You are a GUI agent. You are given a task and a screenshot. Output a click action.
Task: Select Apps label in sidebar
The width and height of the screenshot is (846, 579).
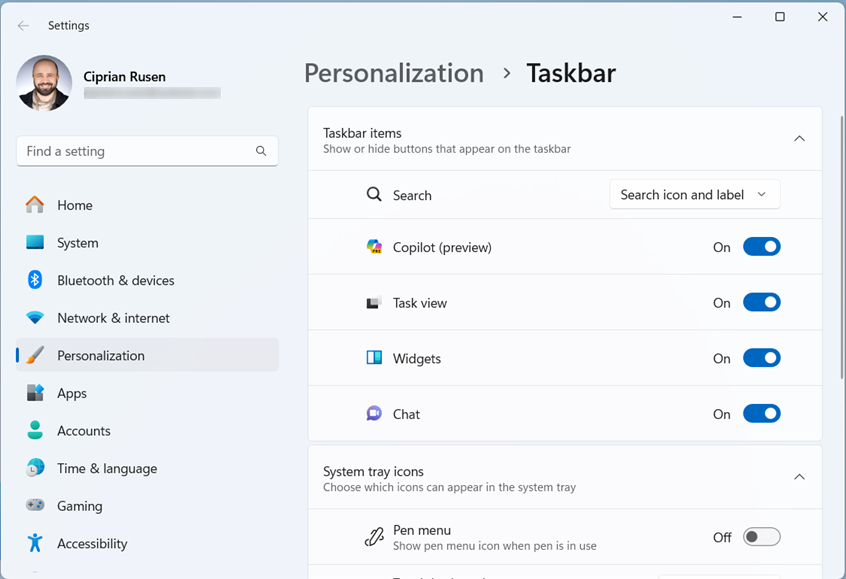click(x=72, y=393)
